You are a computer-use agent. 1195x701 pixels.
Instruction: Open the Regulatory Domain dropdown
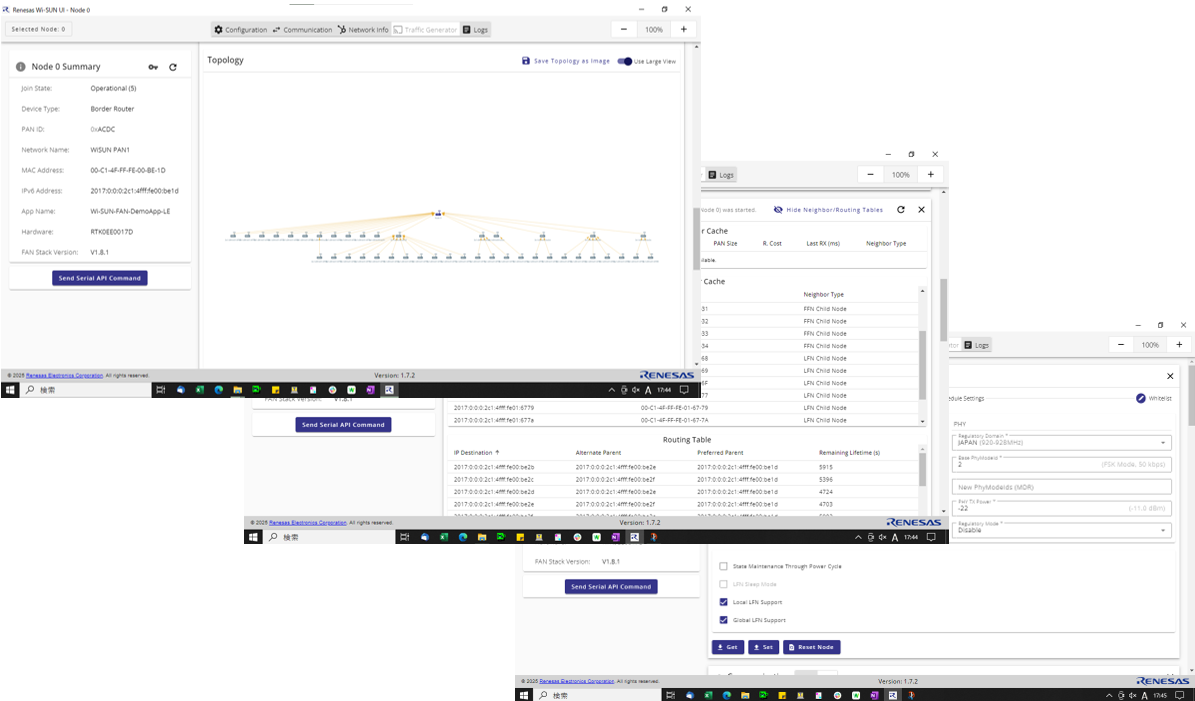point(1062,442)
